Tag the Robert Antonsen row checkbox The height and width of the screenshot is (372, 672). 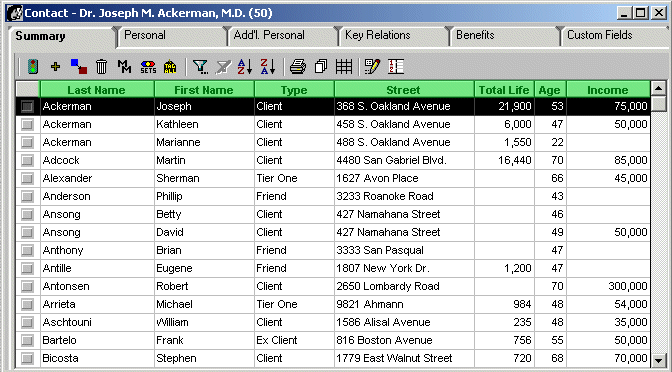[27, 287]
